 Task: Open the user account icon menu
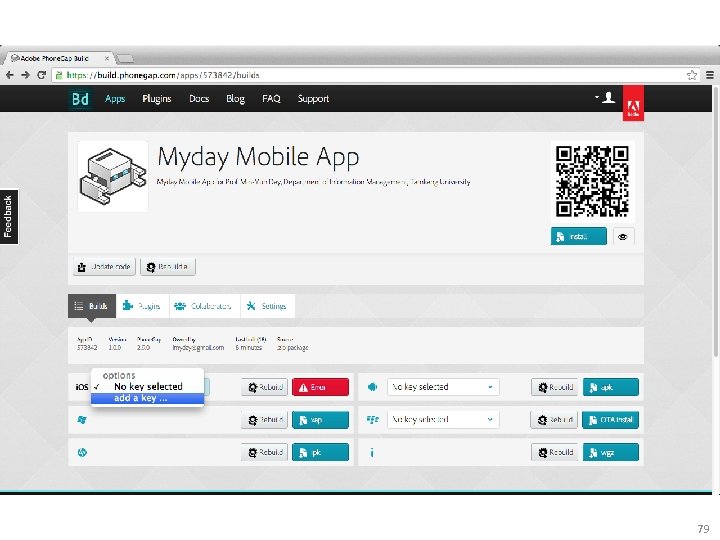[x=606, y=97]
